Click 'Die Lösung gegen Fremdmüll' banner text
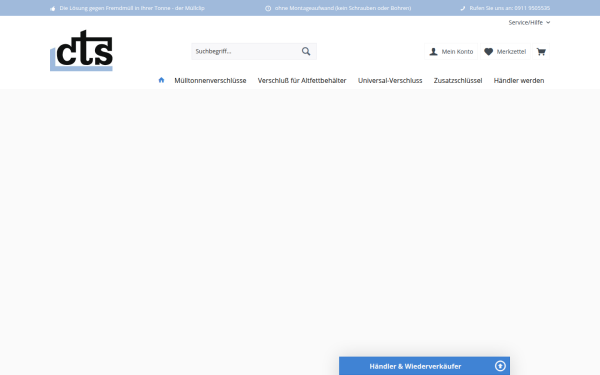This screenshot has width=600, height=375. pos(132,8)
